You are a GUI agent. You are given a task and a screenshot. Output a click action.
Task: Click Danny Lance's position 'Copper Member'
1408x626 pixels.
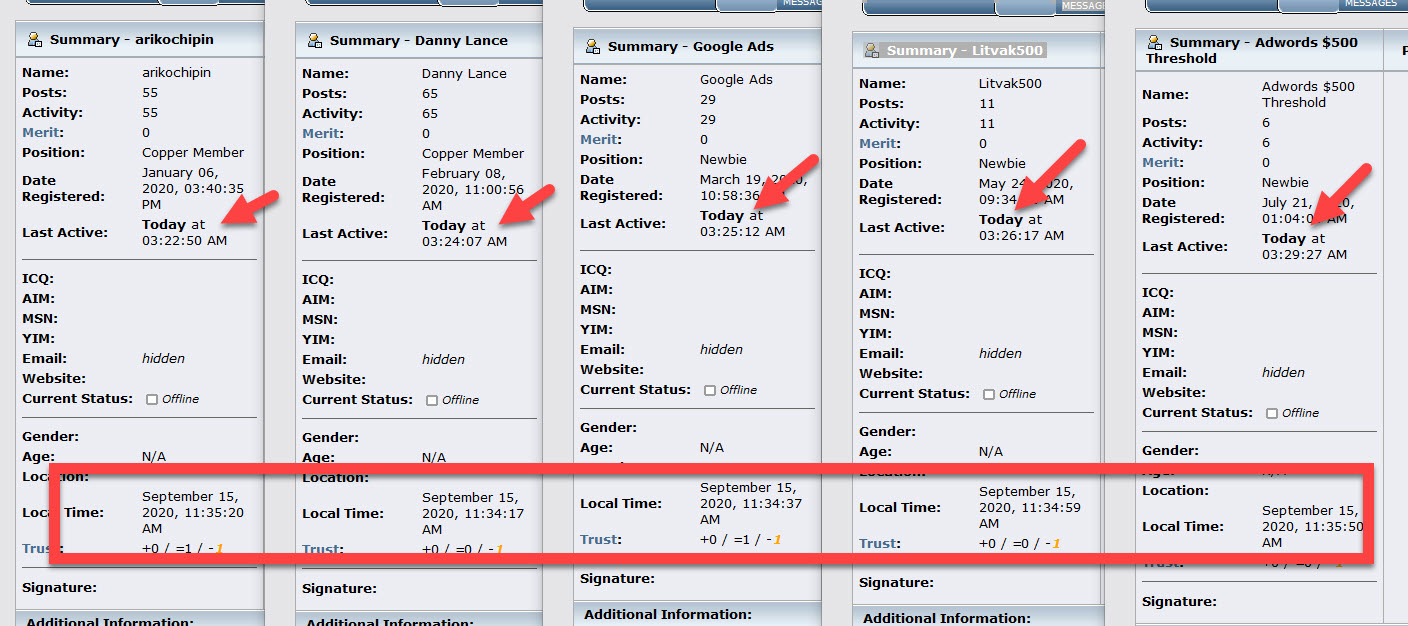pos(473,154)
